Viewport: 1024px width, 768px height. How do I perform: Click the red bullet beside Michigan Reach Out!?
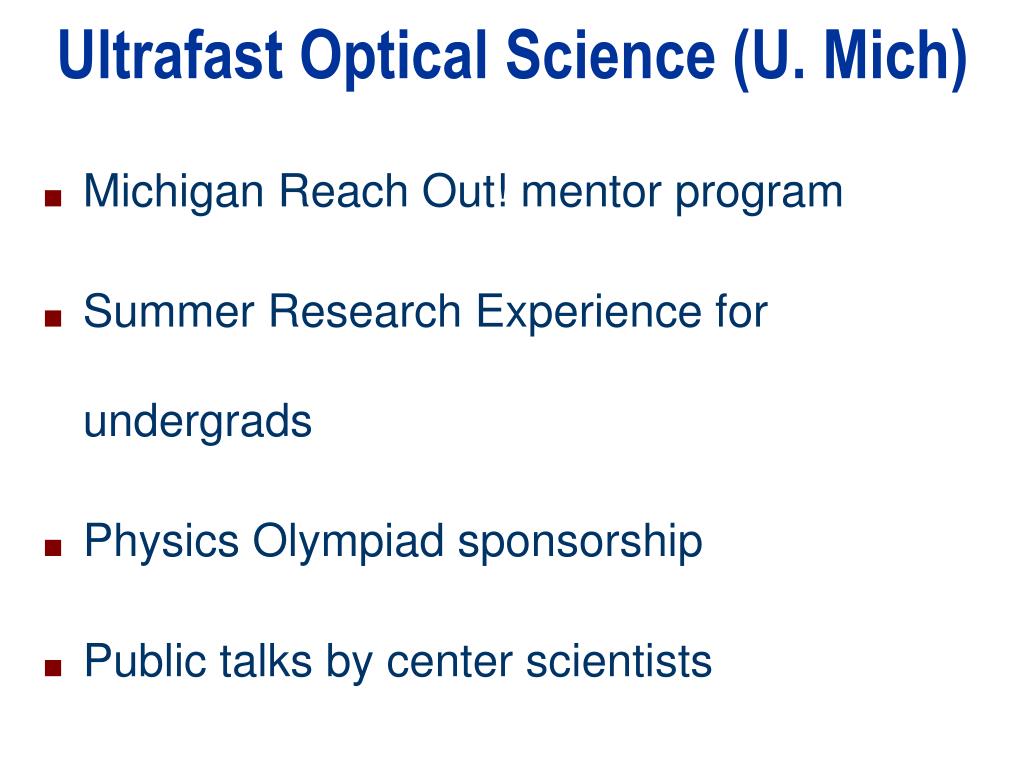pos(53,198)
